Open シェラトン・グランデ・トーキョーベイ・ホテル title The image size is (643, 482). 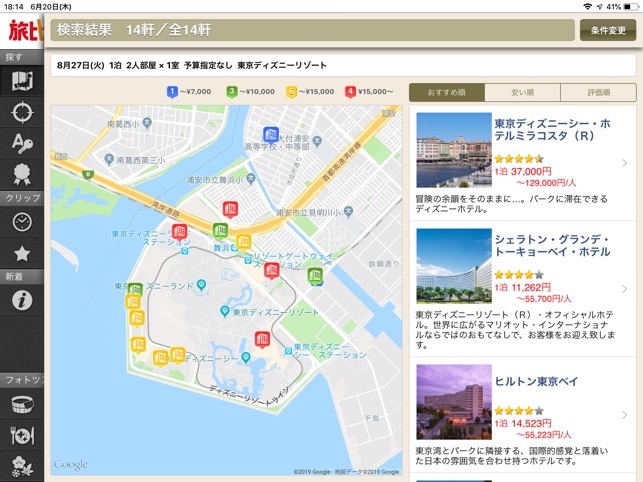[552, 245]
